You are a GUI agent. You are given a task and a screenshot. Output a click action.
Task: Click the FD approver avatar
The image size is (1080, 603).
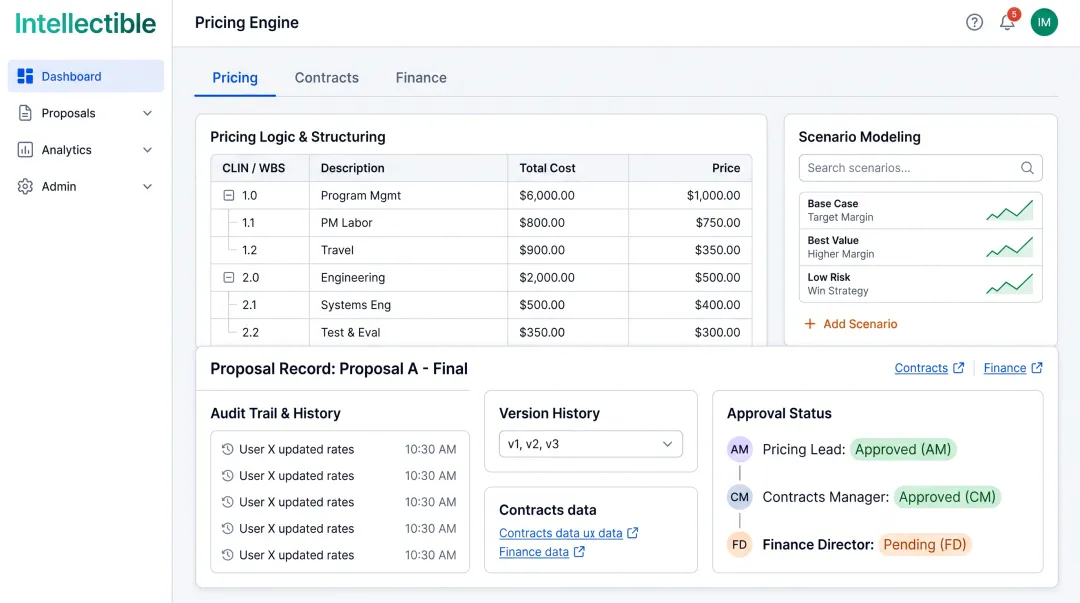(x=740, y=544)
